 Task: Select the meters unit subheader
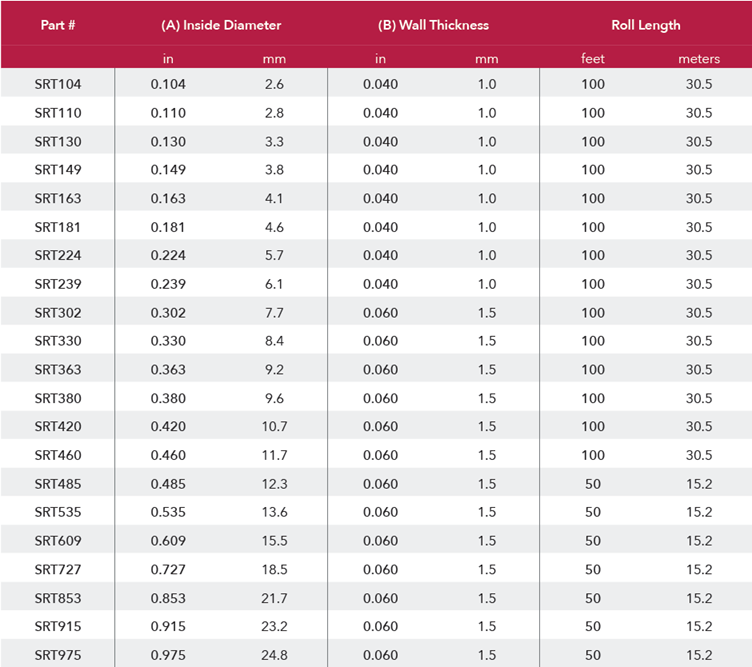click(x=698, y=59)
